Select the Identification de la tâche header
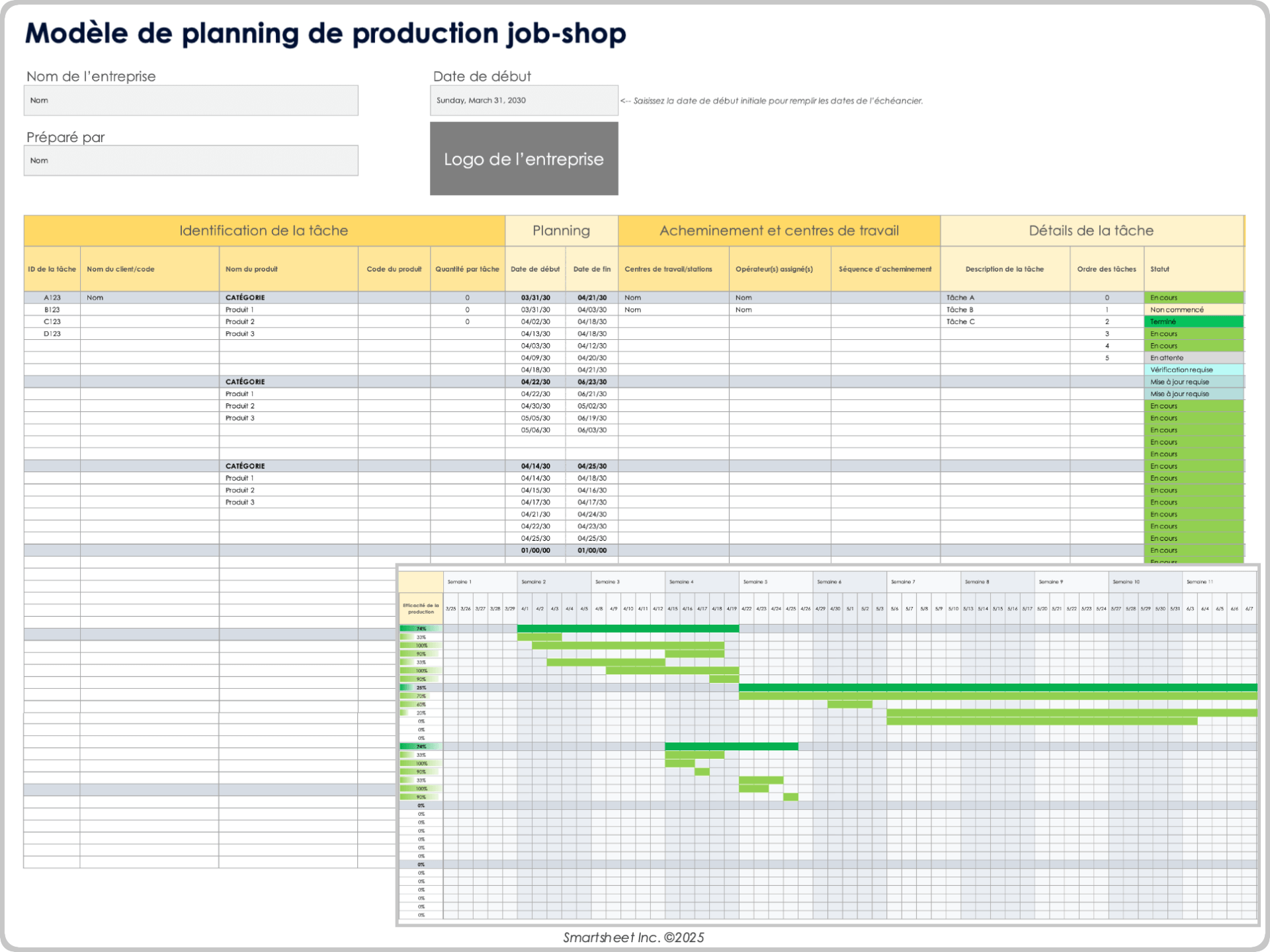Image resolution: width=1270 pixels, height=952 pixels. tap(263, 230)
